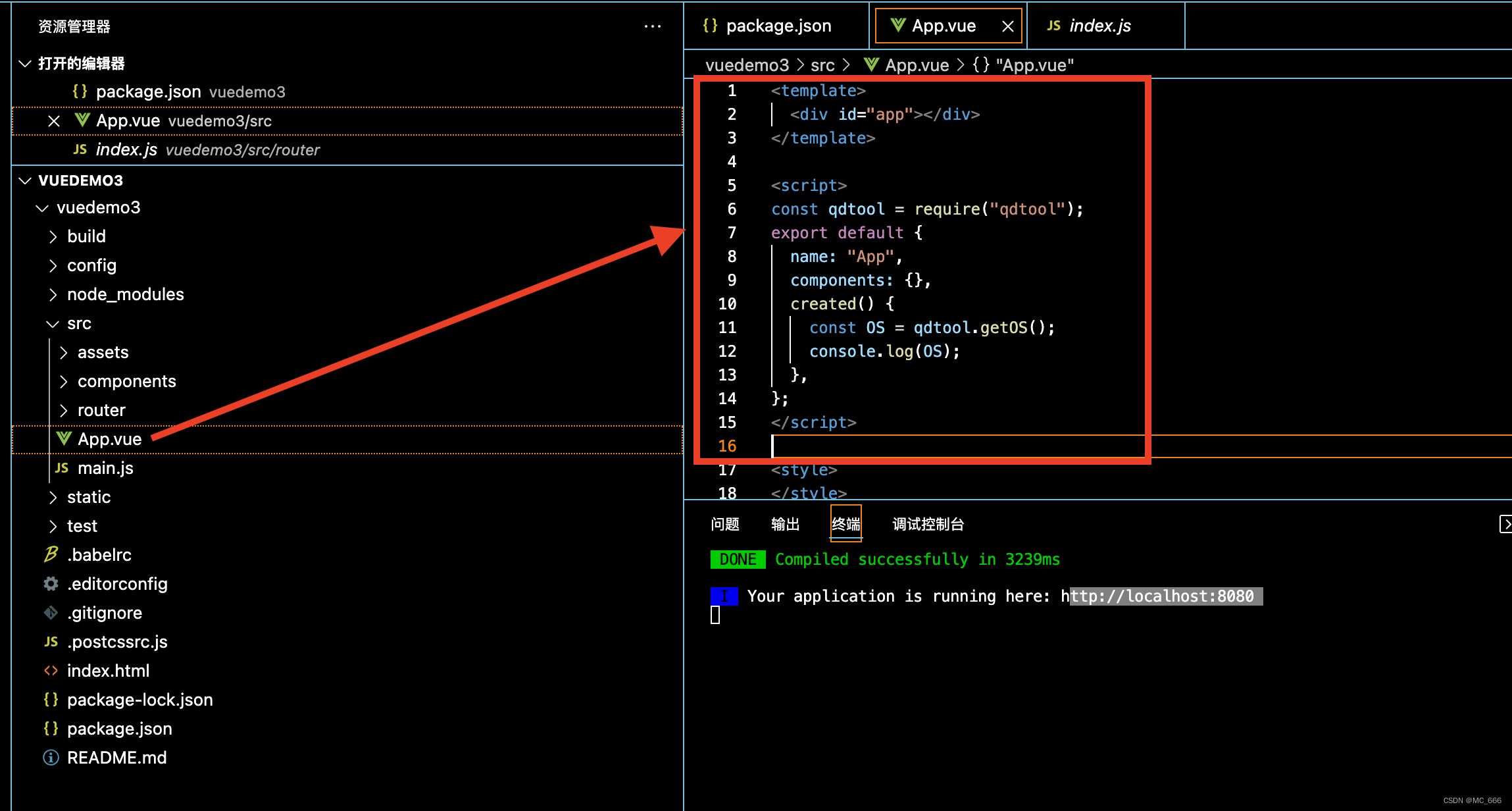1512x811 pixels.
Task: Place cursor on the require("qdtool") code line
Action: 927,209
